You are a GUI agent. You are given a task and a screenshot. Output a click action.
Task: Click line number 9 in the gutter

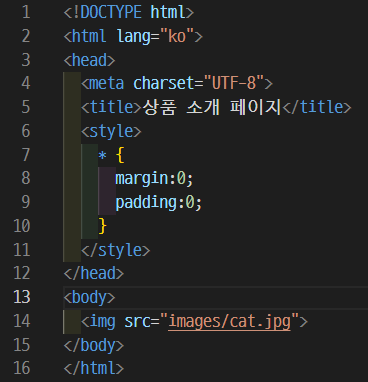[x=26, y=202]
